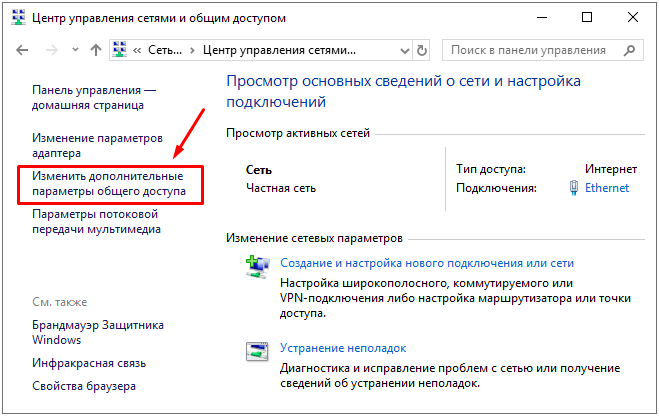Click the Ethernet plug icon
659x416 pixels.
573,188
